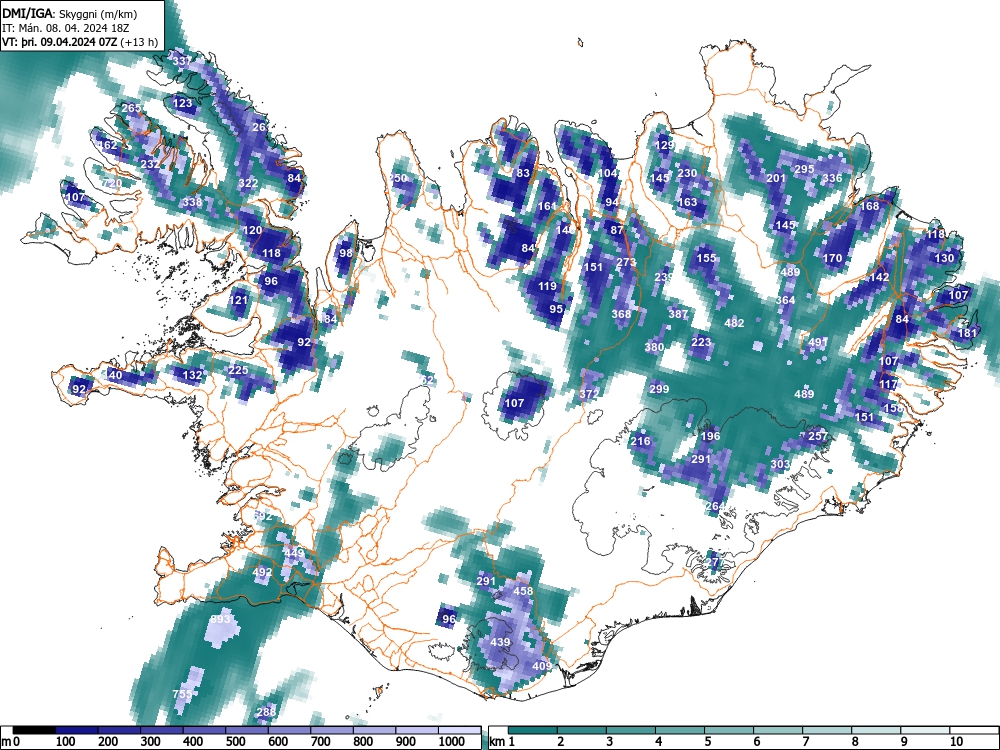Click the 338 visibility value
The width and height of the screenshot is (1000, 750).
pos(192,203)
